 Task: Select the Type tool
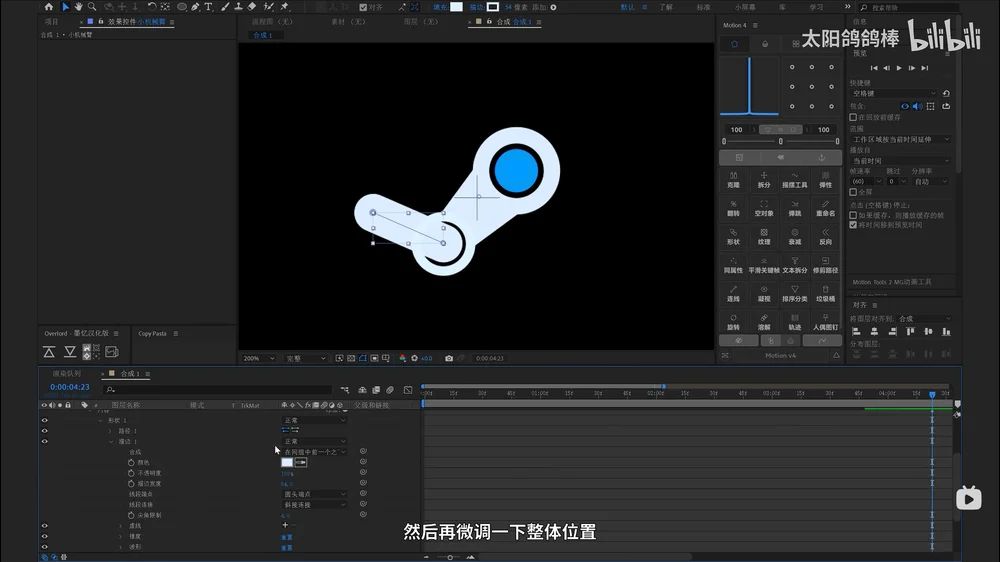209,7
